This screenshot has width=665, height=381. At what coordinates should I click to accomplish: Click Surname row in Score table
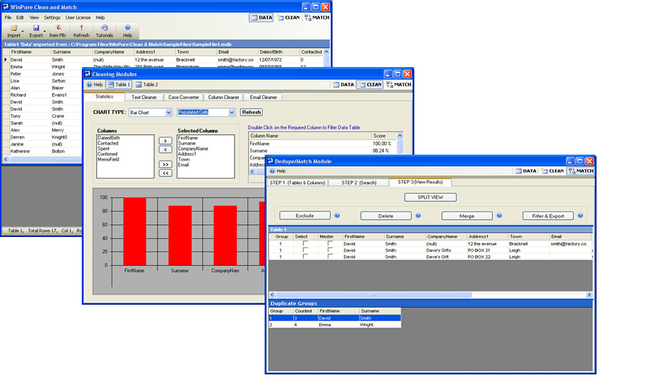(x=322, y=151)
